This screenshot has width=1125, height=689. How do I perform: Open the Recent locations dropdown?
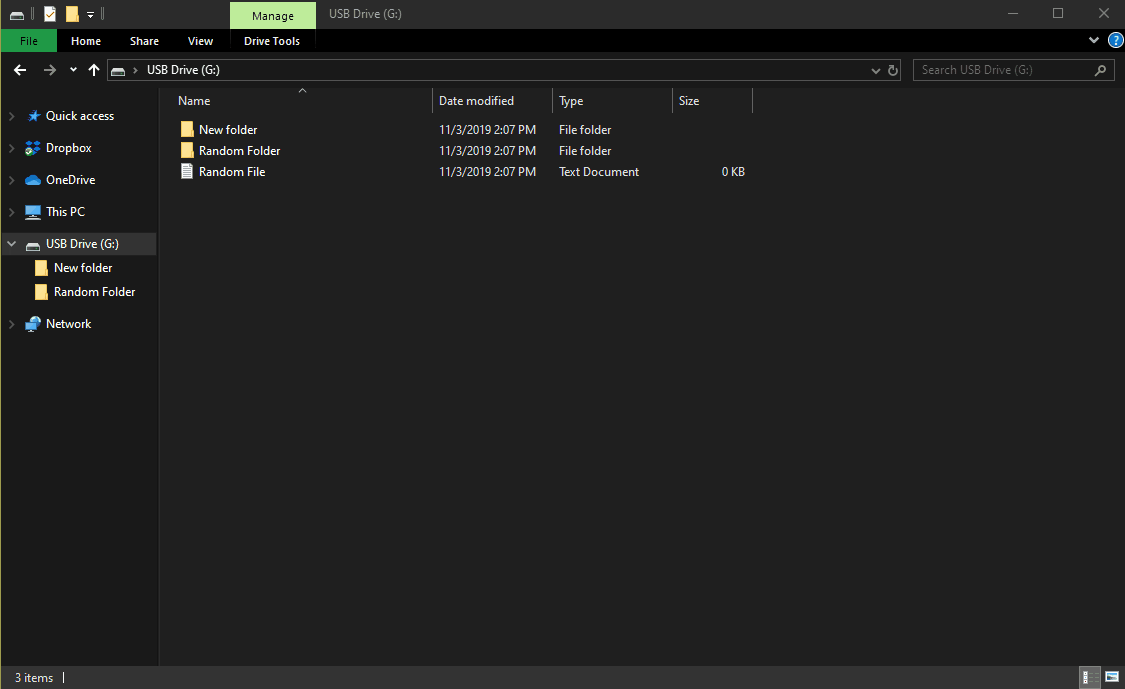[x=73, y=70]
